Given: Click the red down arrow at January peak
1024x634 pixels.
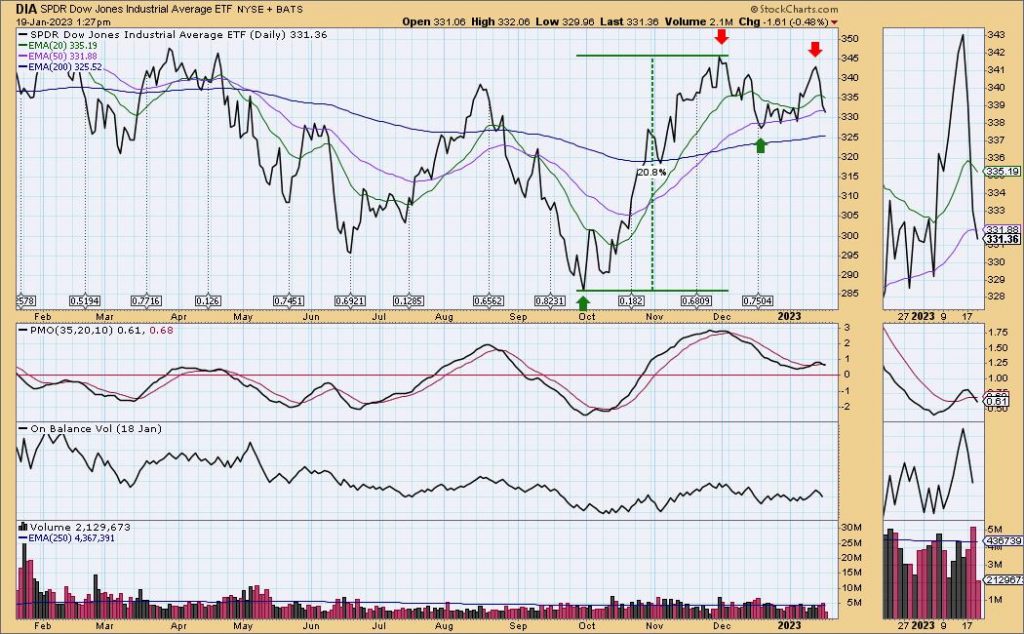Looking at the screenshot, I should (x=815, y=49).
